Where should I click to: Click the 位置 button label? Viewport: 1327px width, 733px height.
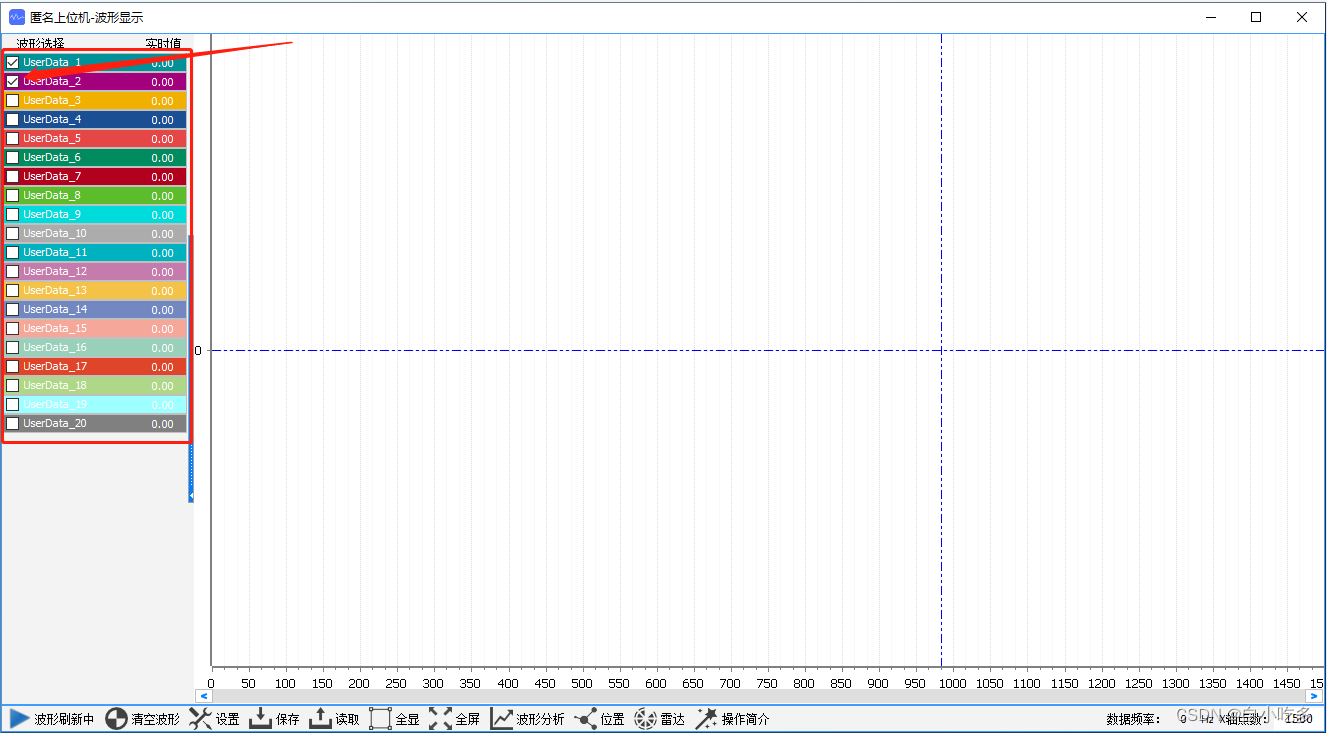point(613,719)
